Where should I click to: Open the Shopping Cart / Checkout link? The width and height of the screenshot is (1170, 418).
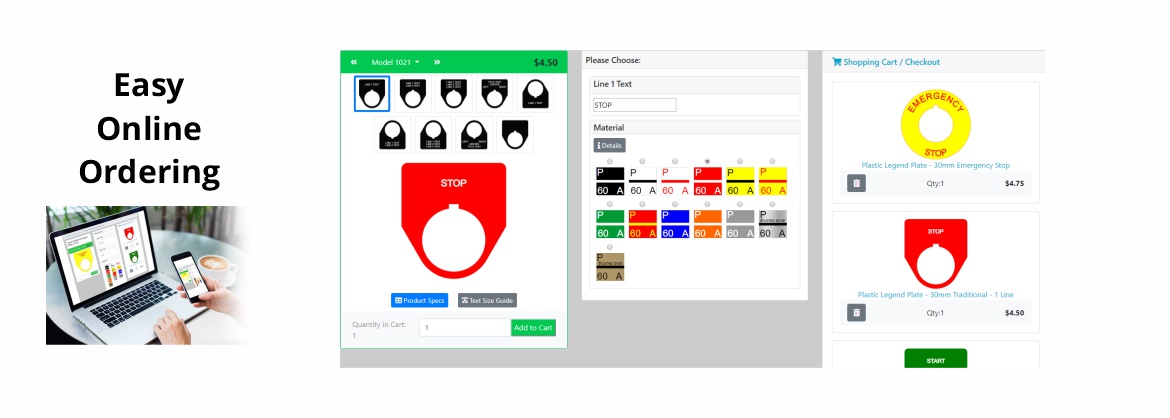click(886, 62)
